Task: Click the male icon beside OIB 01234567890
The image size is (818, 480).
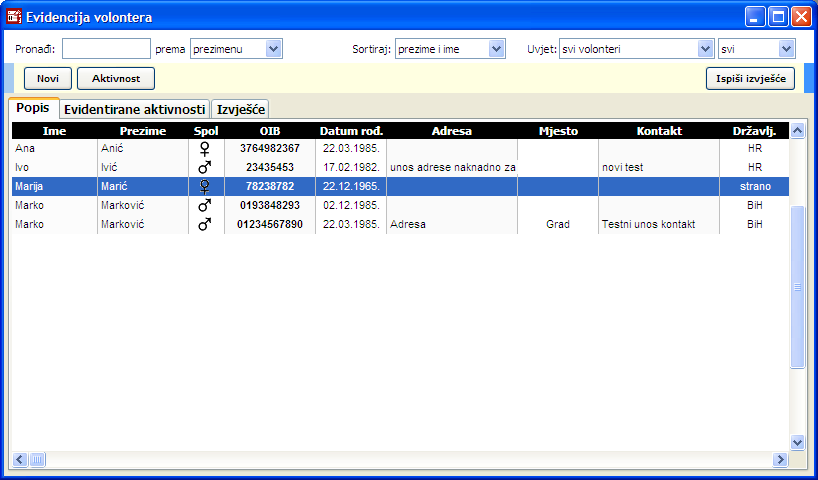Action: [204, 224]
